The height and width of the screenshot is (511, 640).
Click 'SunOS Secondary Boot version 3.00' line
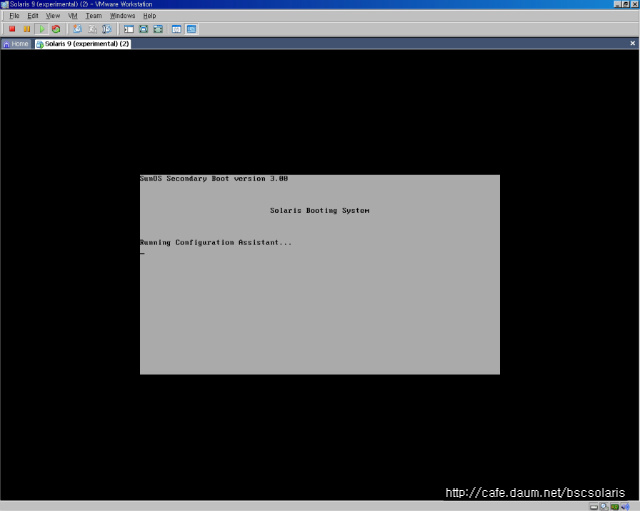point(214,179)
